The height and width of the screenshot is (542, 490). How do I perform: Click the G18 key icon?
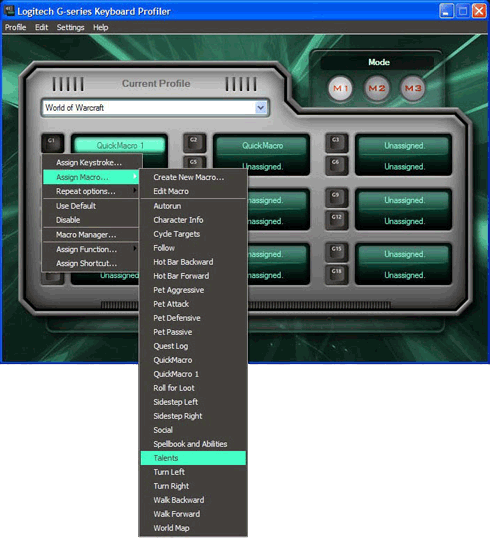(337, 274)
